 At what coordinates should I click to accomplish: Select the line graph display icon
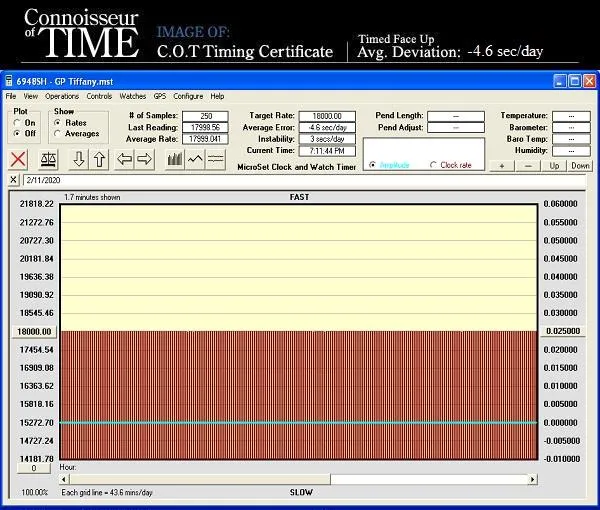[195, 159]
